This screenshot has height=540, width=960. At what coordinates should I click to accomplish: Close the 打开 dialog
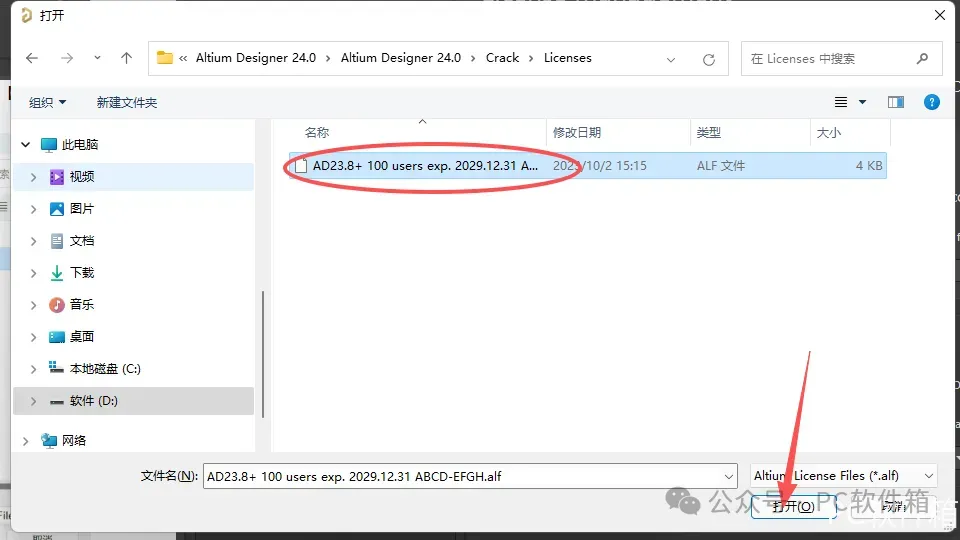coord(940,15)
